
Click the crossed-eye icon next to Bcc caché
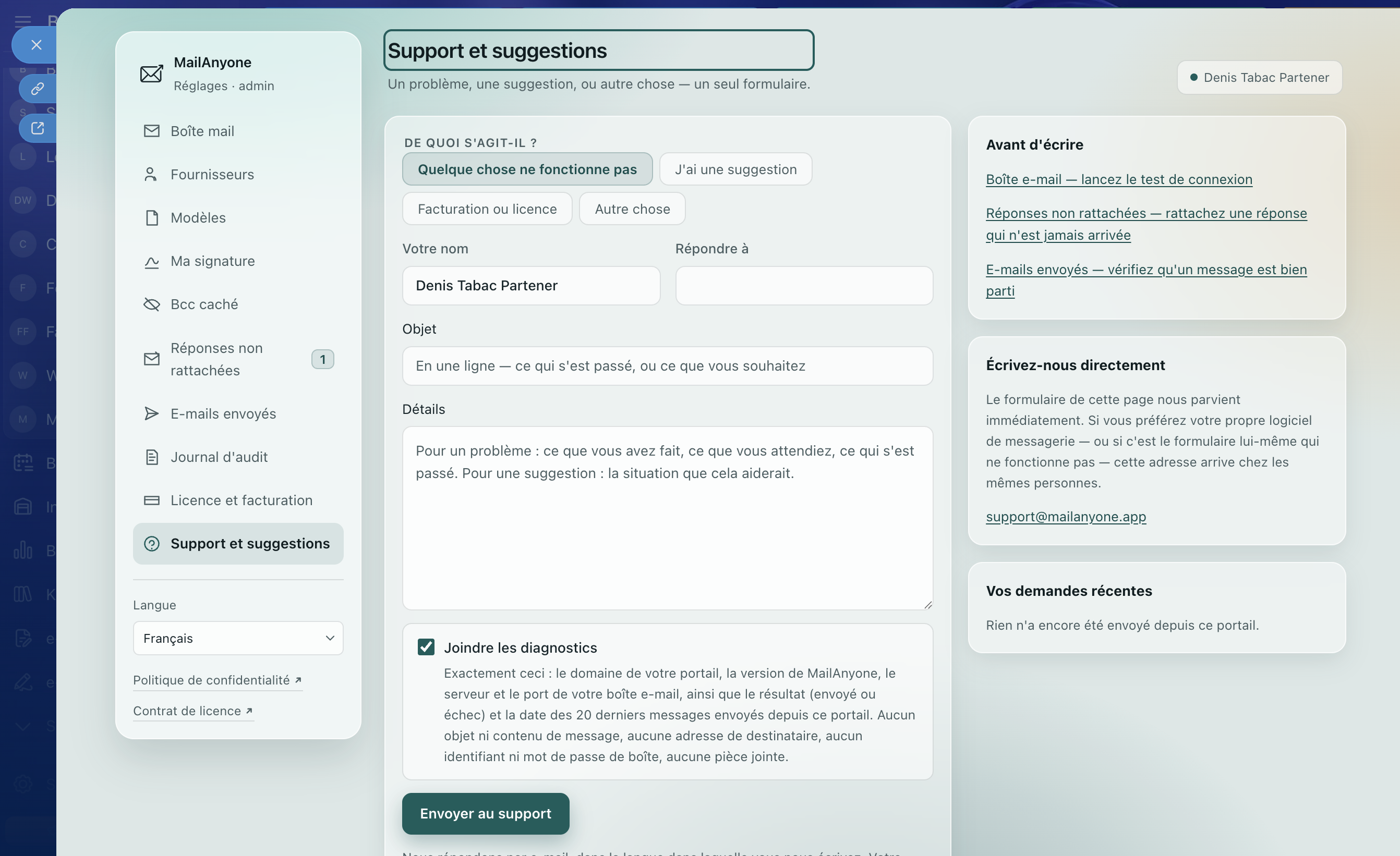tap(152, 304)
